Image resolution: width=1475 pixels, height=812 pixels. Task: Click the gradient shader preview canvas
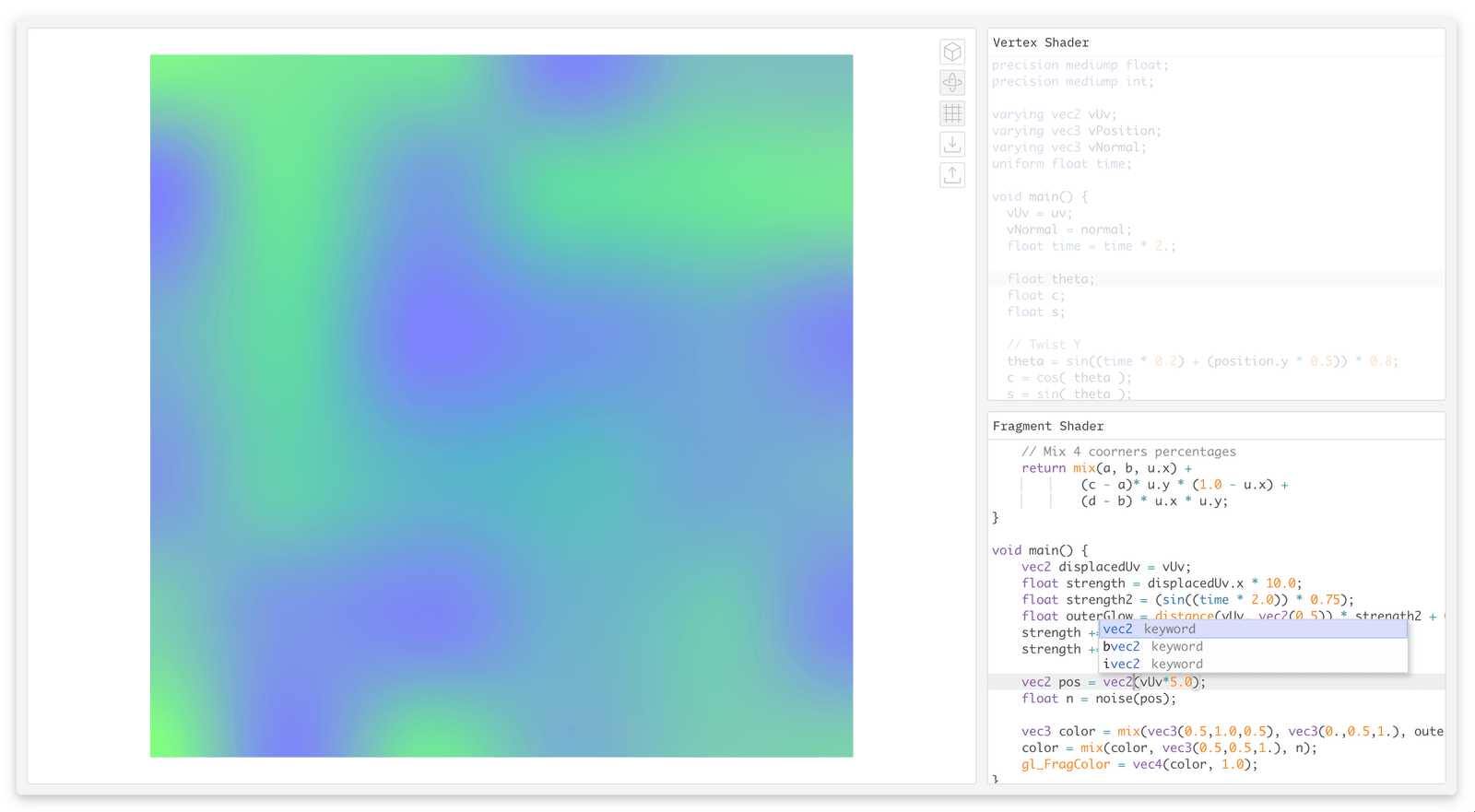tap(501, 406)
